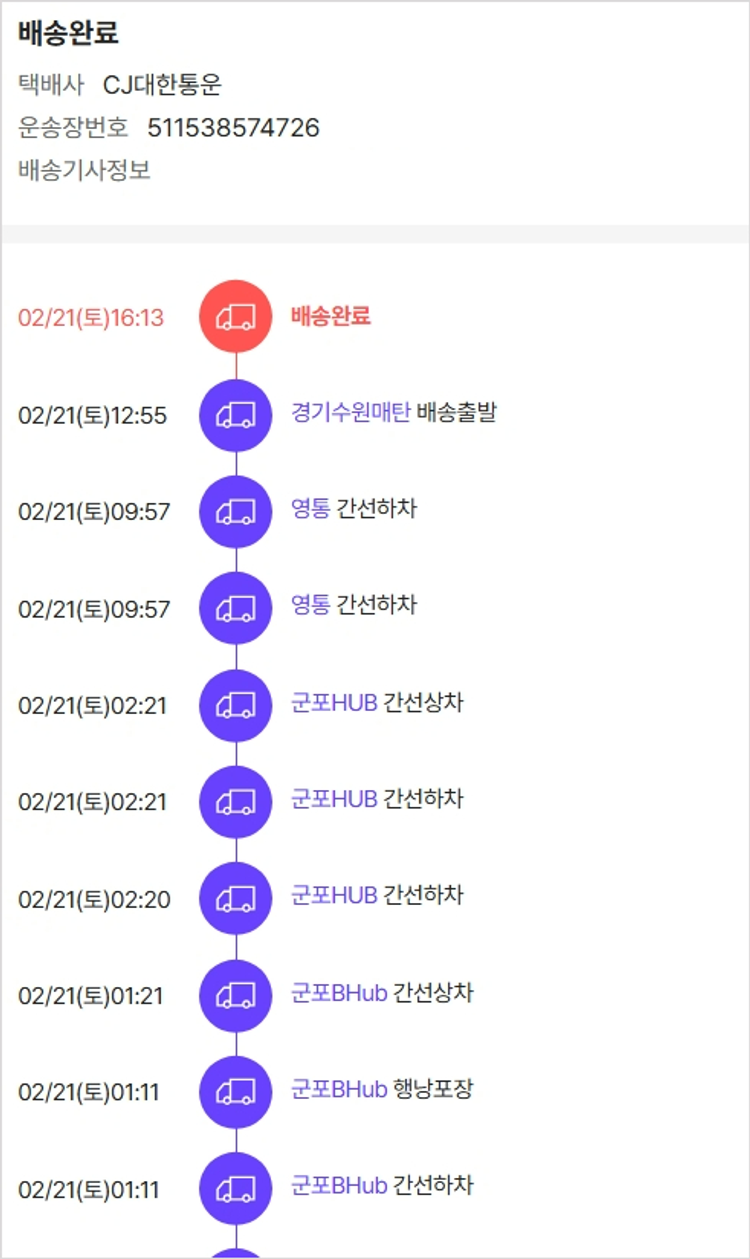Image resolution: width=750 pixels, height=1259 pixels.
Task: Open the 군포HUB link next to 간선상차
Action: point(334,702)
